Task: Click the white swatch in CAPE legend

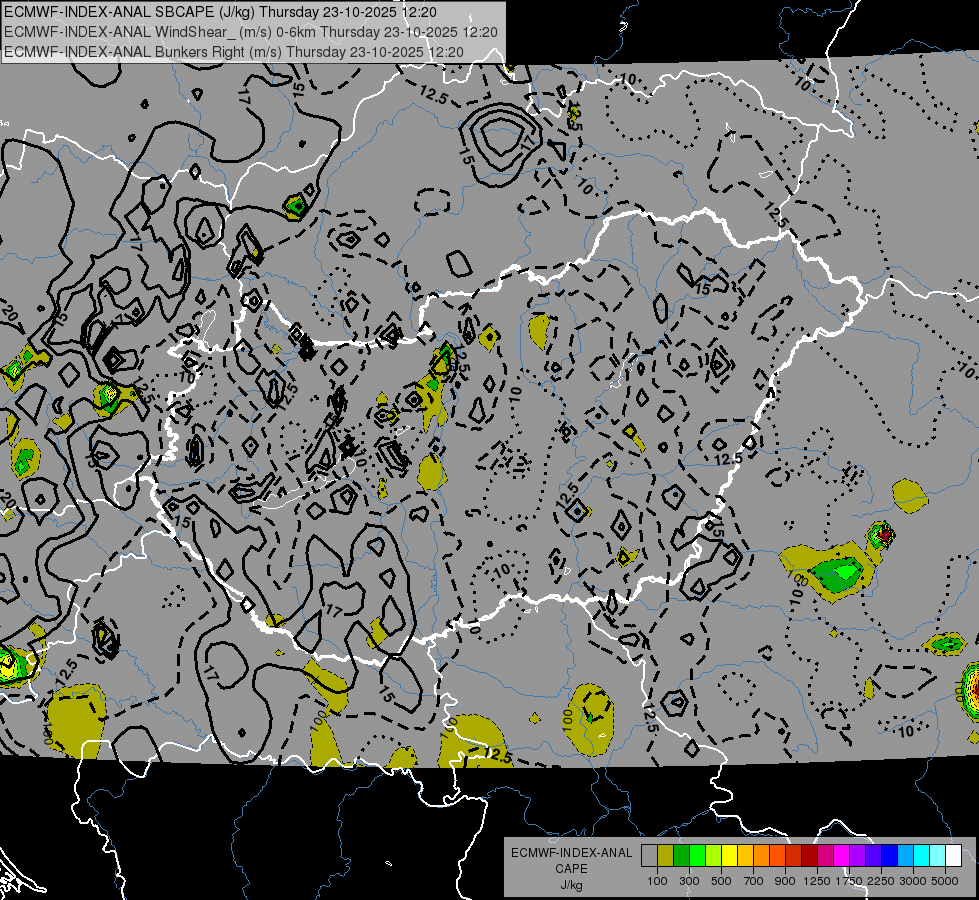Action: coord(953,855)
